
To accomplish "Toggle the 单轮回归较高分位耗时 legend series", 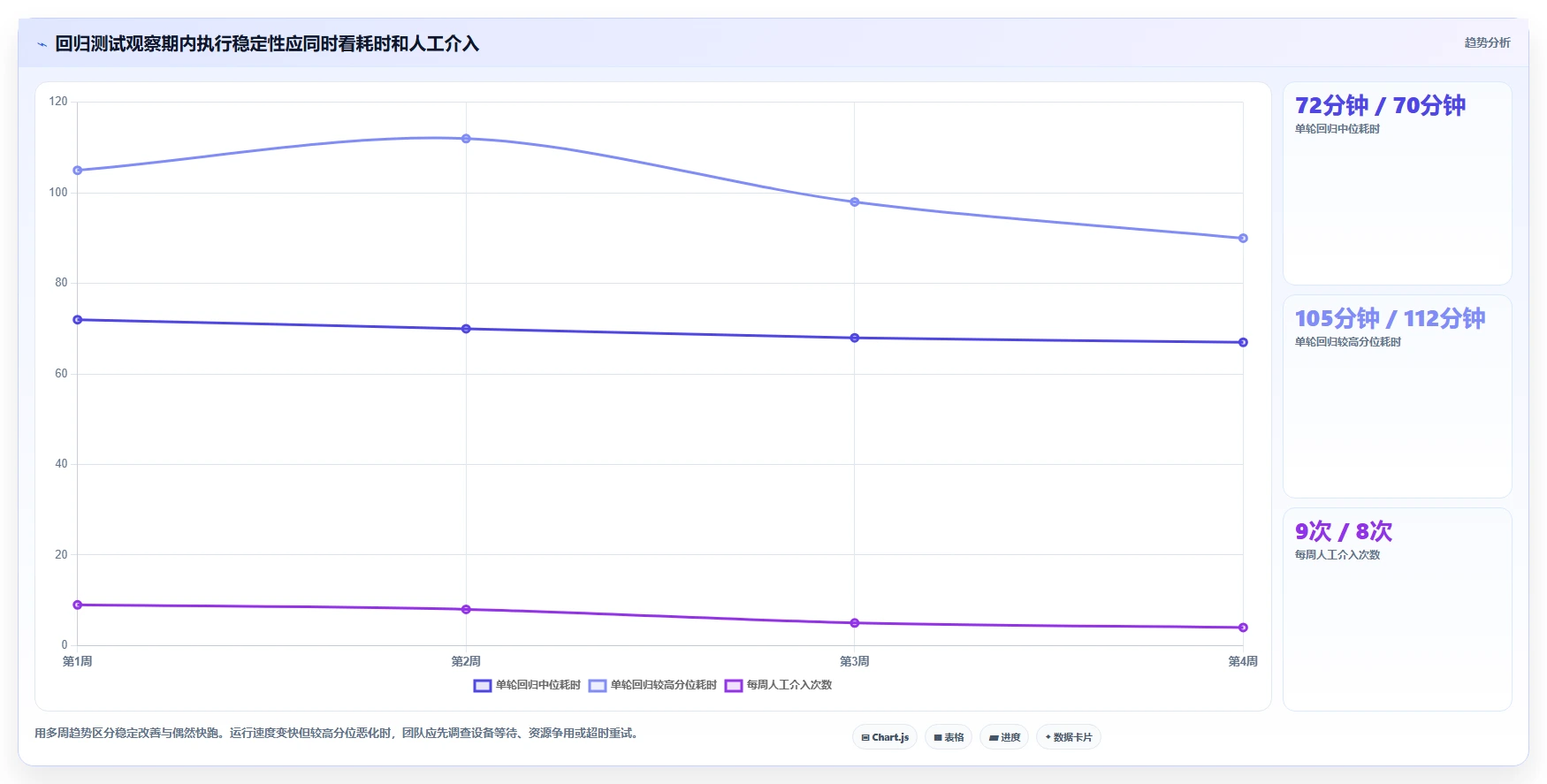I will click(652, 685).
